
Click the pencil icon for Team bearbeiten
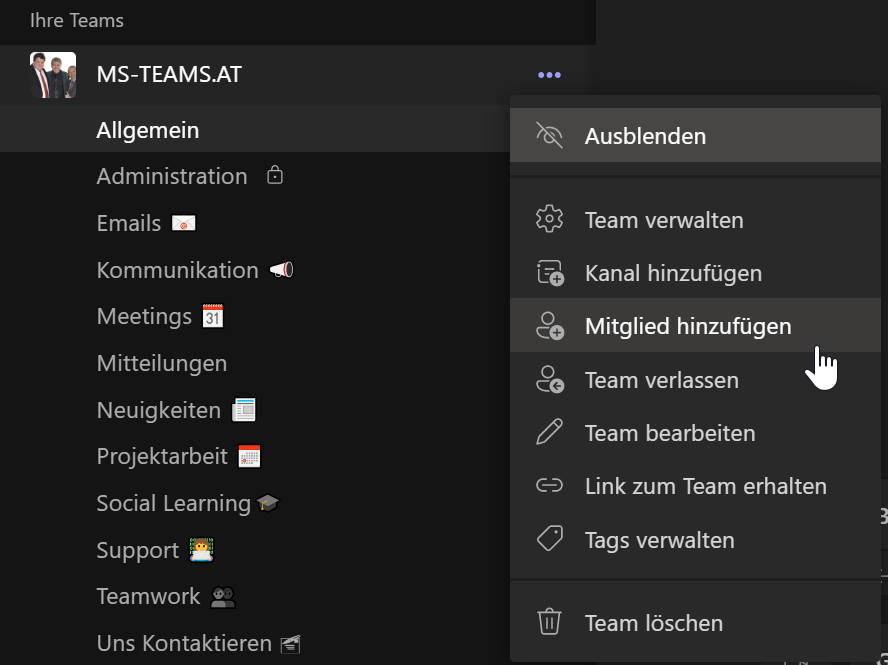click(x=549, y=432)
